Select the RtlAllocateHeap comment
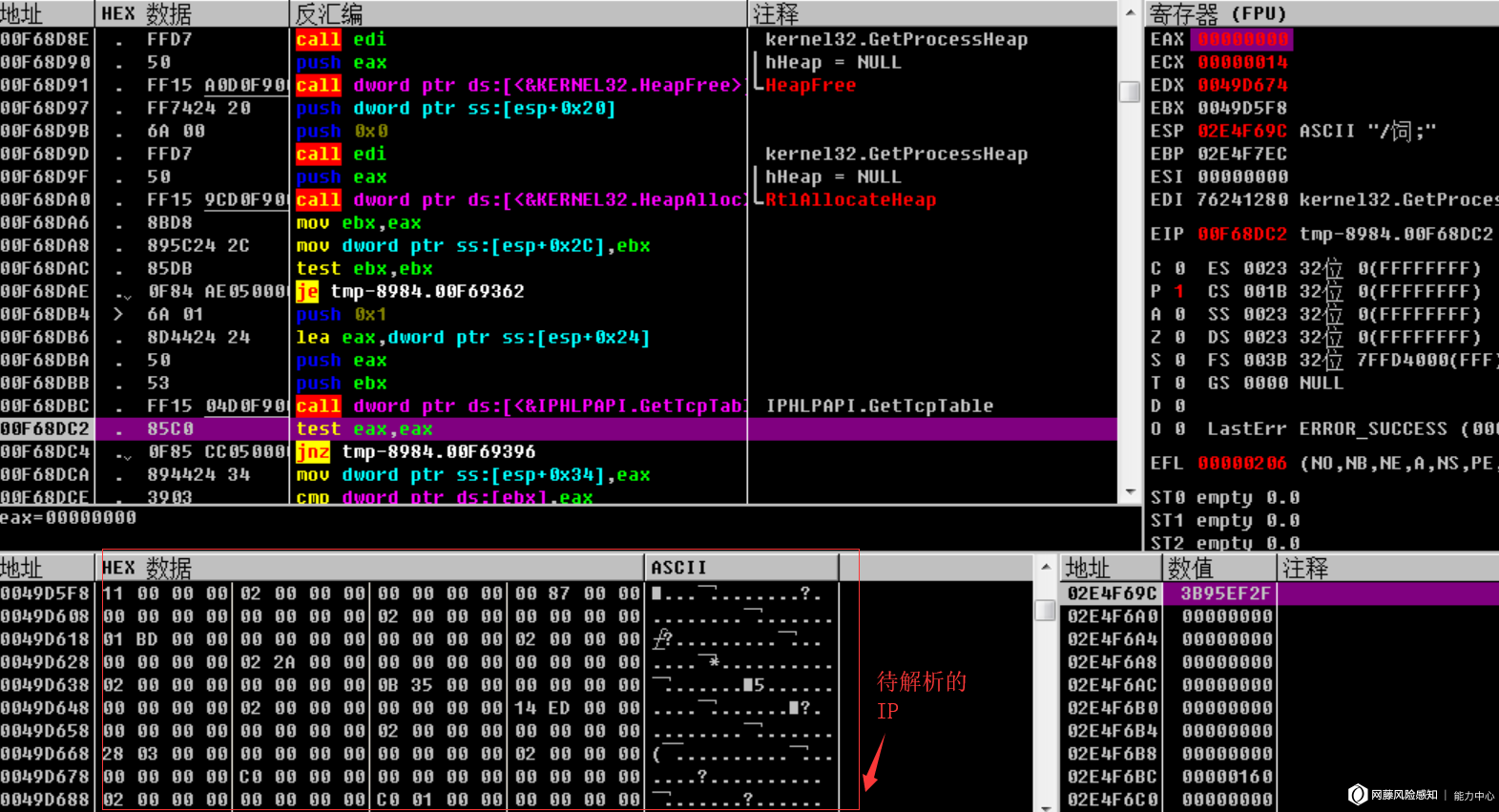Image resolution: width=1499 pixels, height=812 pixels. (x=850, y=199)
